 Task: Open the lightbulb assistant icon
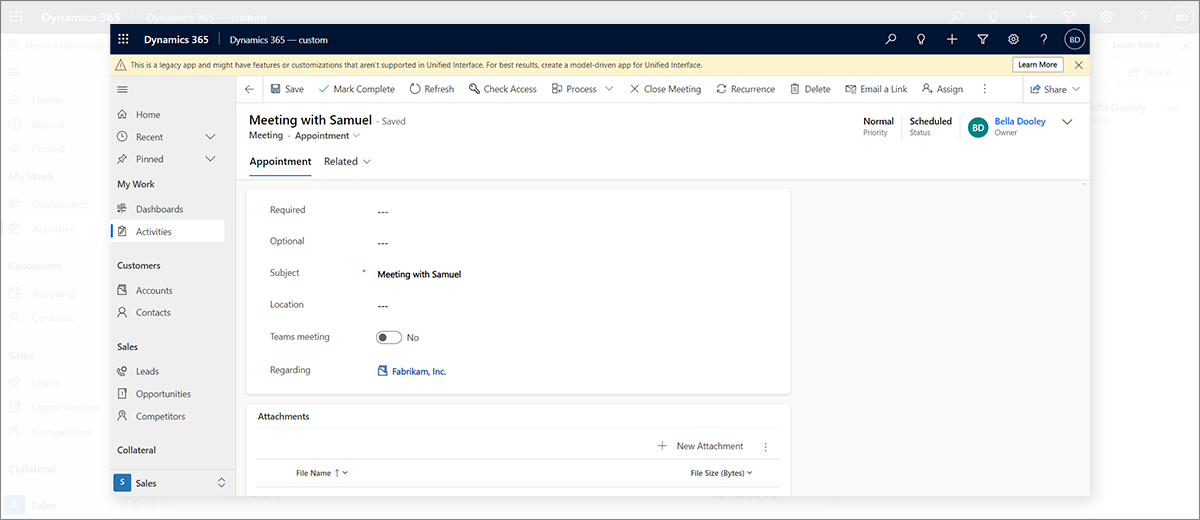pyautogui.click(x=921, y=40)
